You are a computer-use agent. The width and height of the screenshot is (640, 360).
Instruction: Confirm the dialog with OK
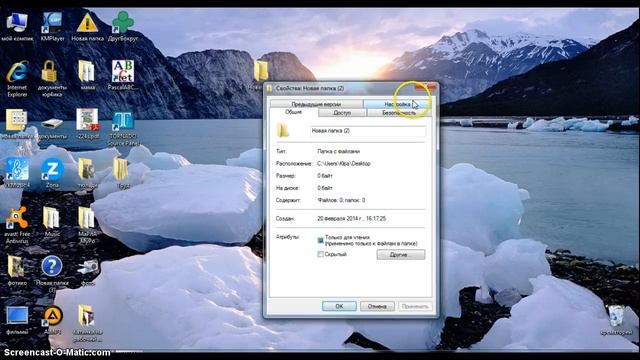click(339, 306)
